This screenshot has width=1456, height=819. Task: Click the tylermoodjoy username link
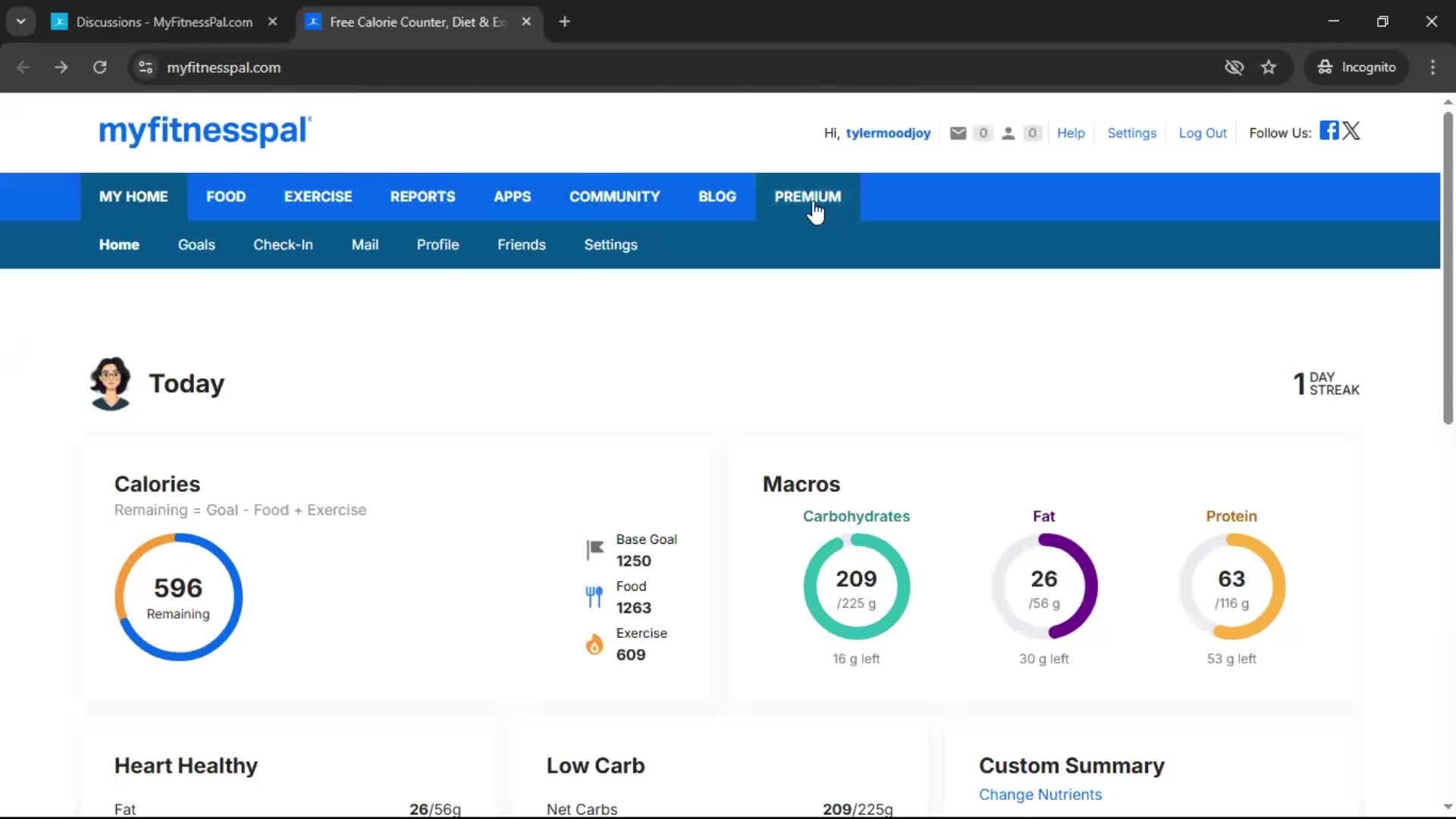888,133
